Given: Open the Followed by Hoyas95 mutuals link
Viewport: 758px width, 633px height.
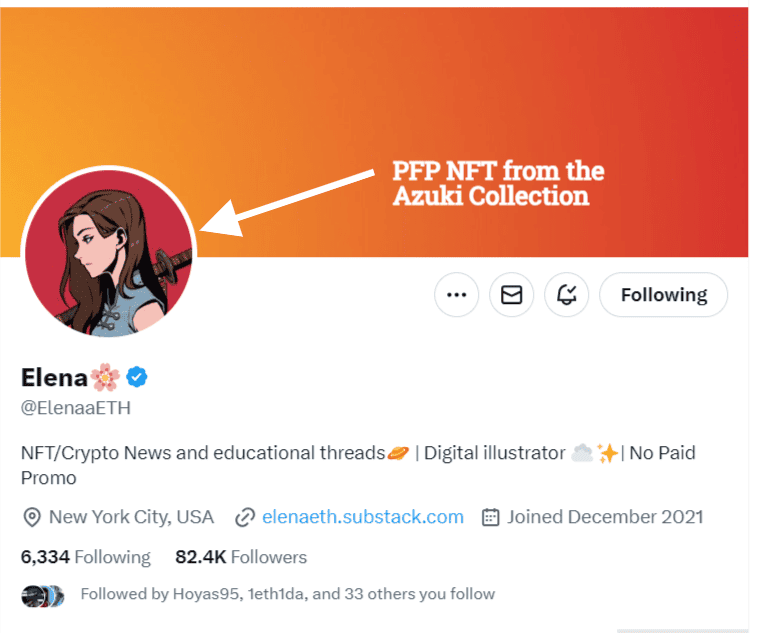Looking at the screenshot, I should 288,594.
